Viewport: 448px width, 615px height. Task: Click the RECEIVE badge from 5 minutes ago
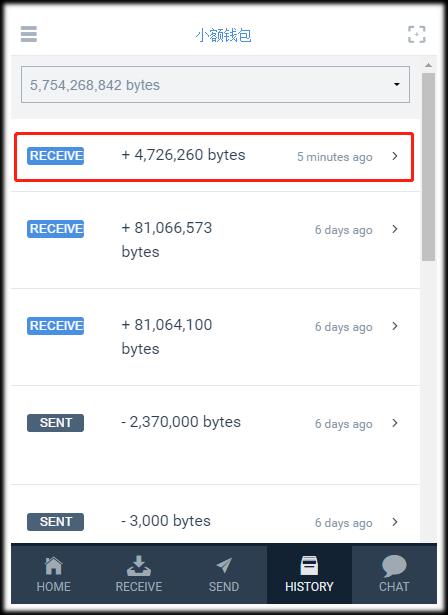click(55, 156)
